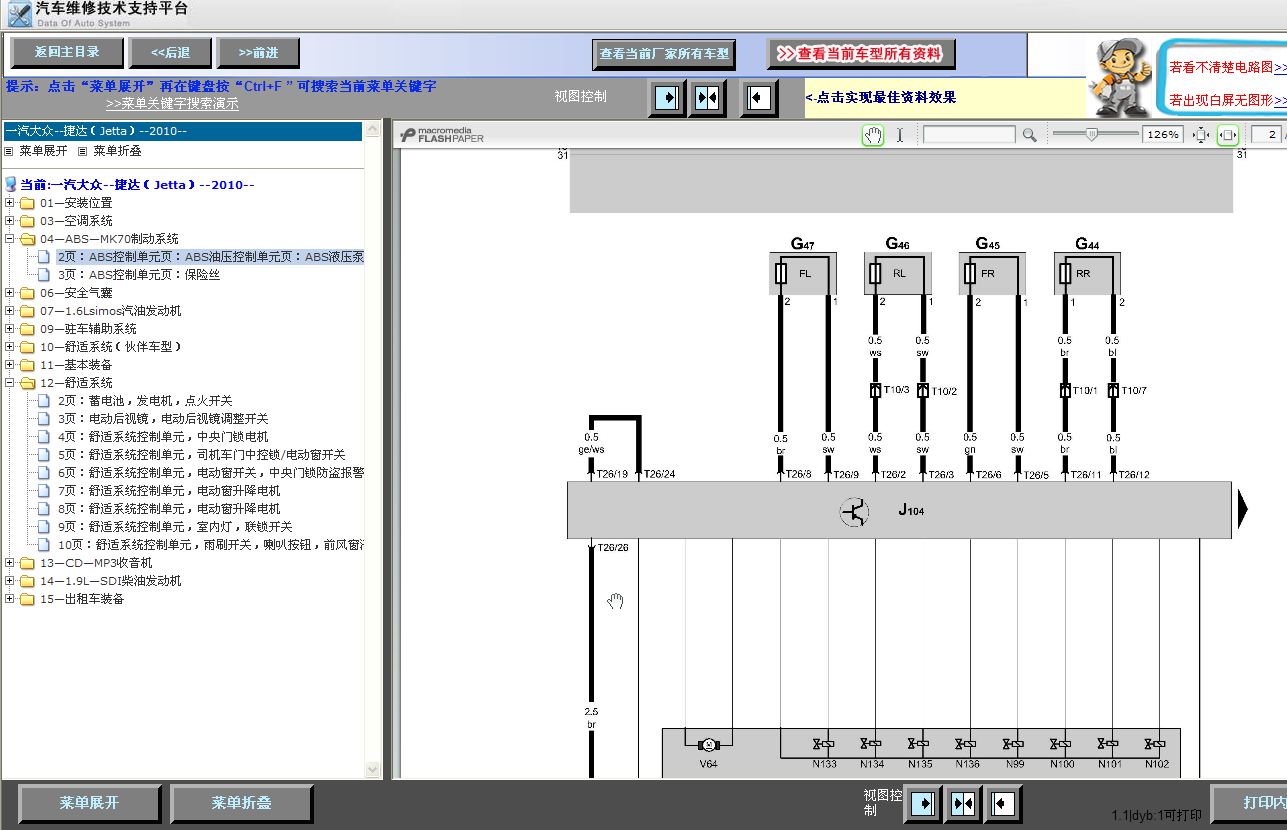
Task: Click the inward-arrows view control icon in bottom bar
Action: tap(963, 803)
